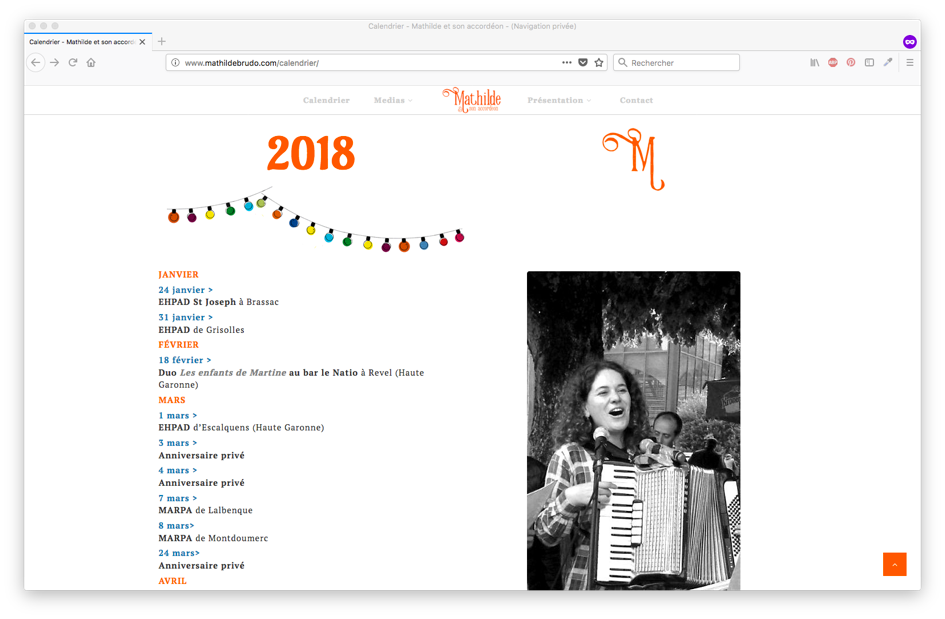The image size is (945, 619).
Task: Open the Firefox hamburger menu
Action: pyautogui.click(x=910, y=63)
